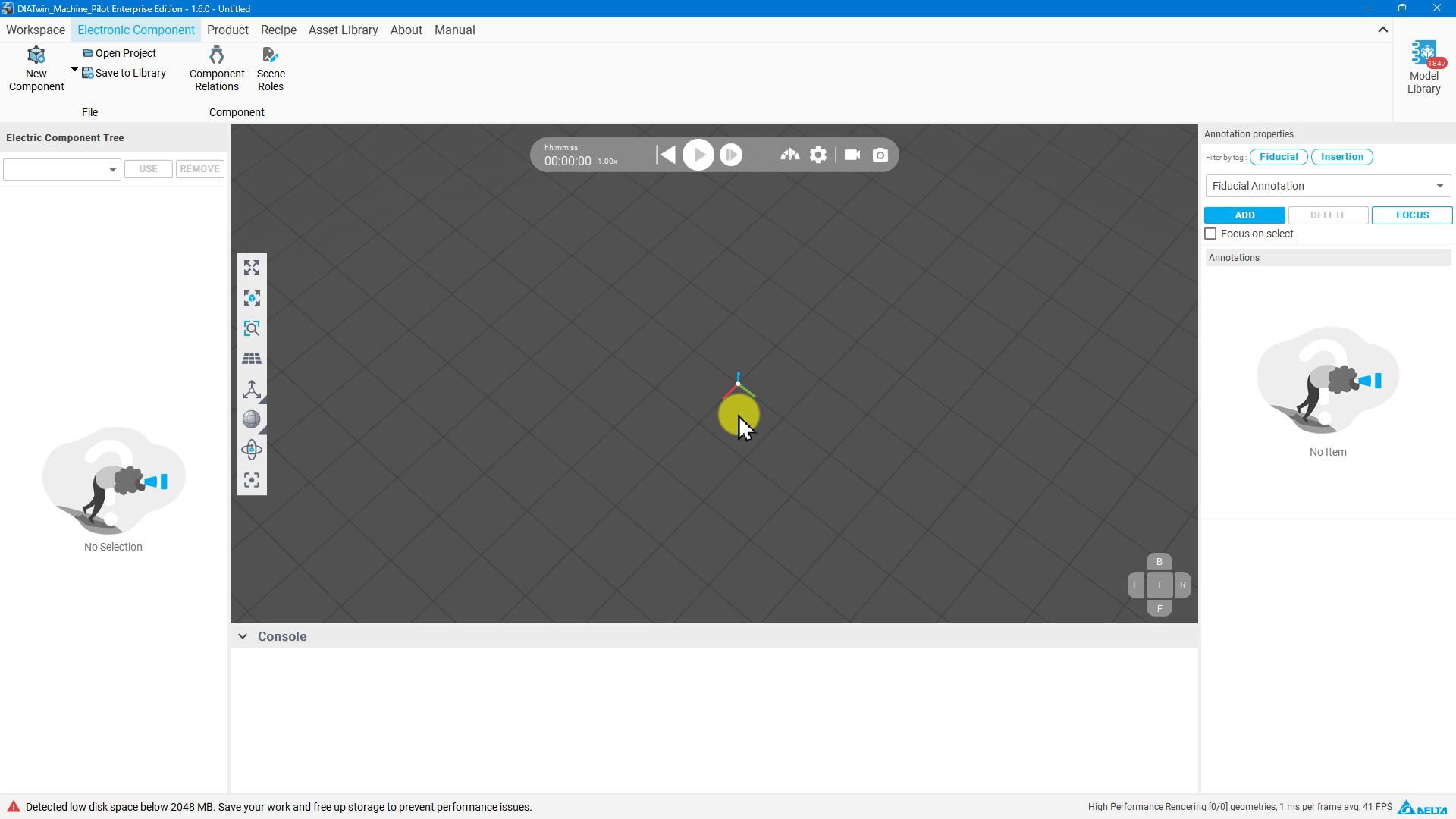
Task: Click the 00:00:00 time display
Action: (x=567, y=161)
